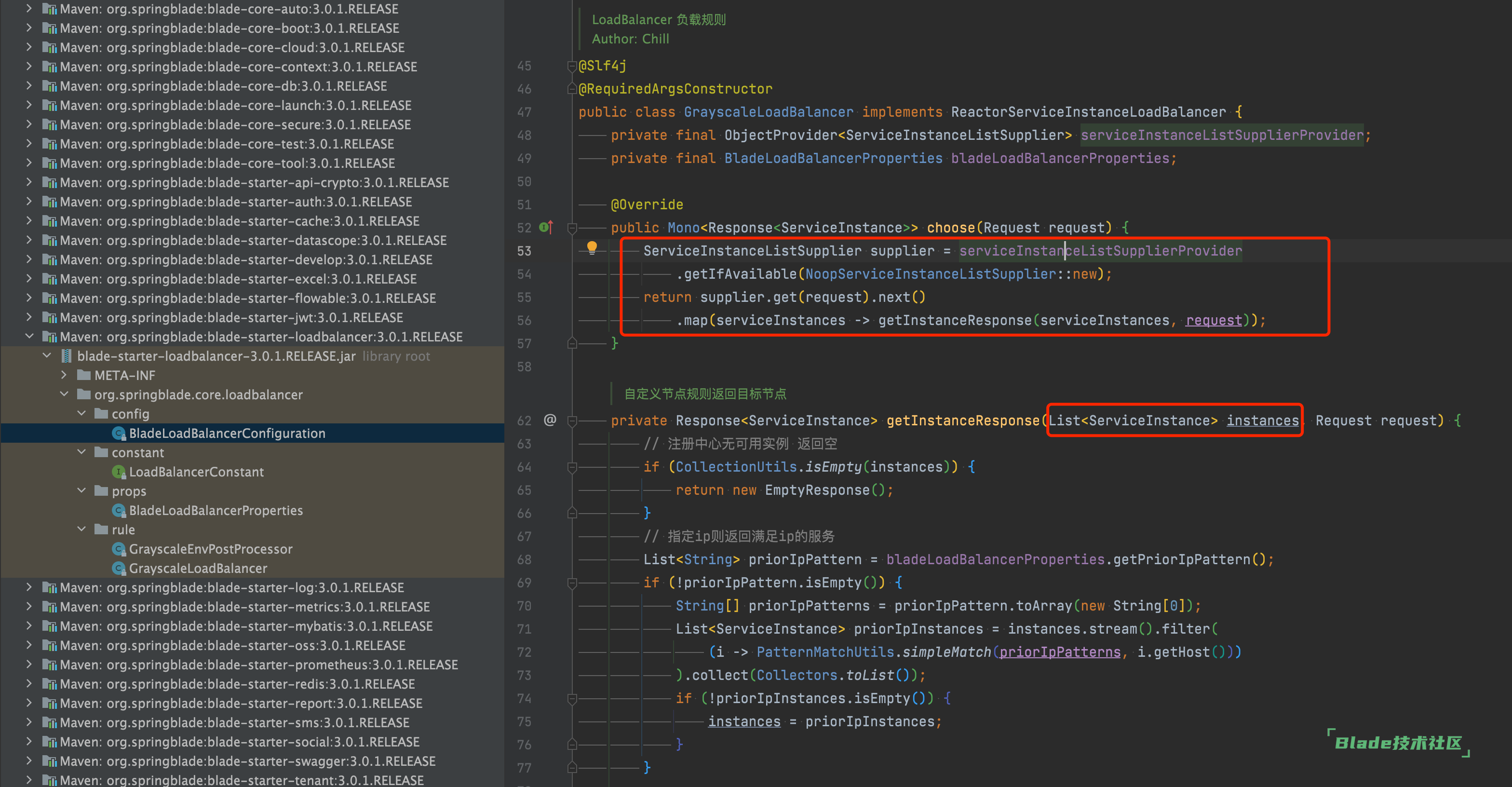
Task: Click the underlined instances parameter on line 62
Action: click(x=1263, y=421)
